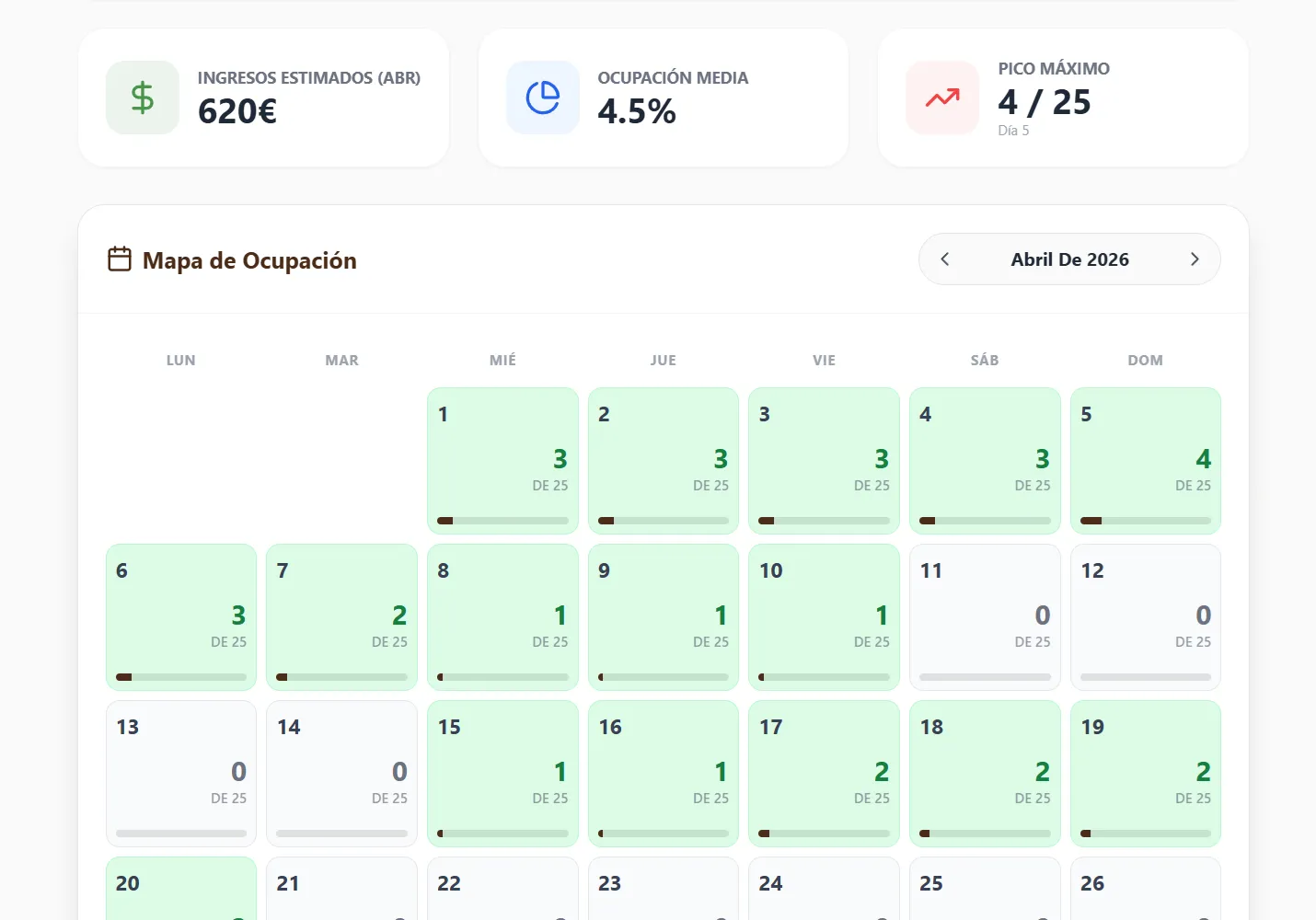
Task: Choose day 11 with zero occupancy
Action: pos(984,616)
